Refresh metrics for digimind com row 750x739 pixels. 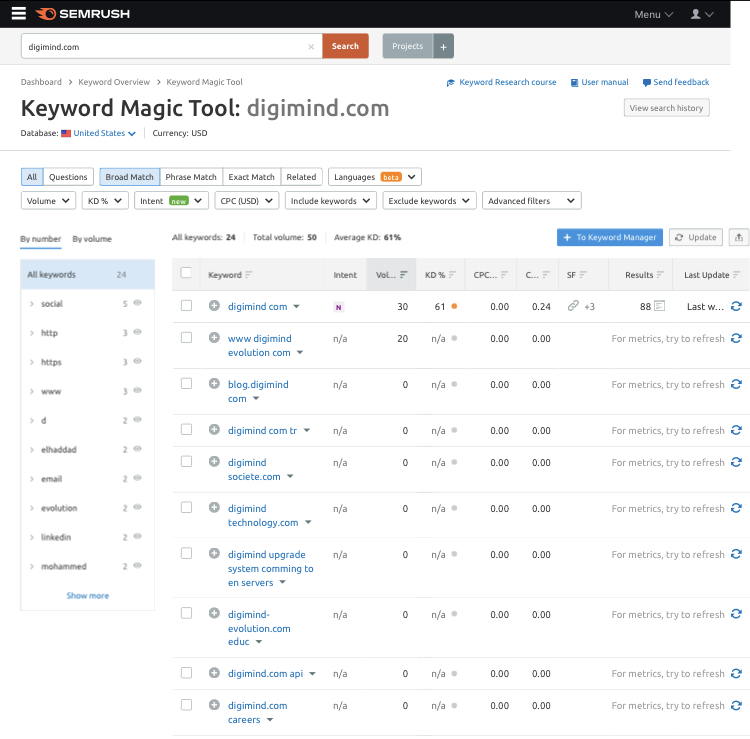coord(736,306)
